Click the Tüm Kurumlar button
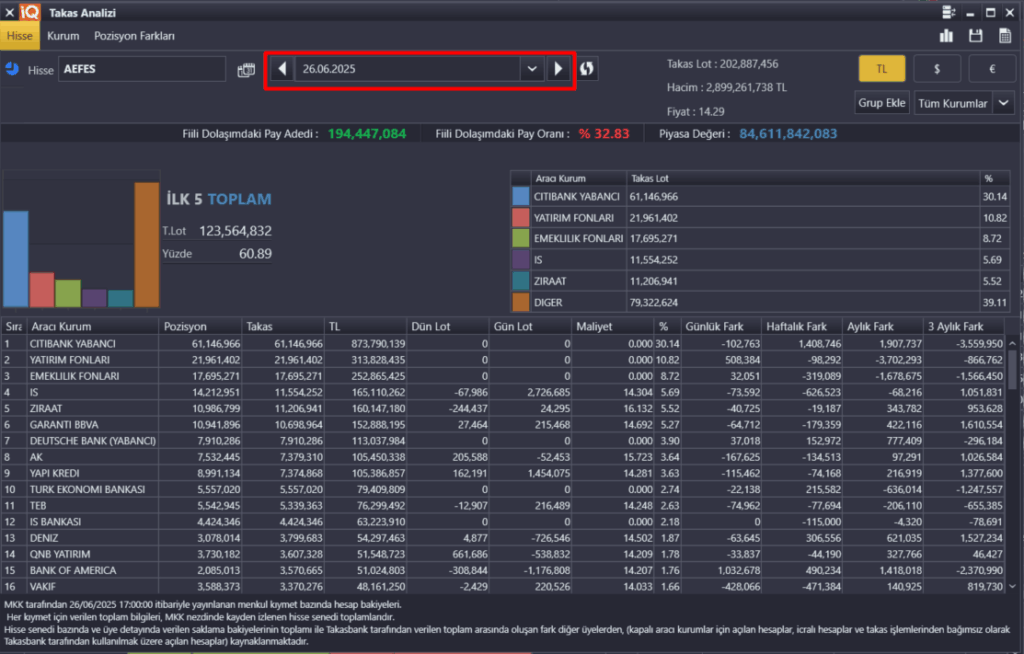Screen dimensions: 1024x654 point(953,103)
